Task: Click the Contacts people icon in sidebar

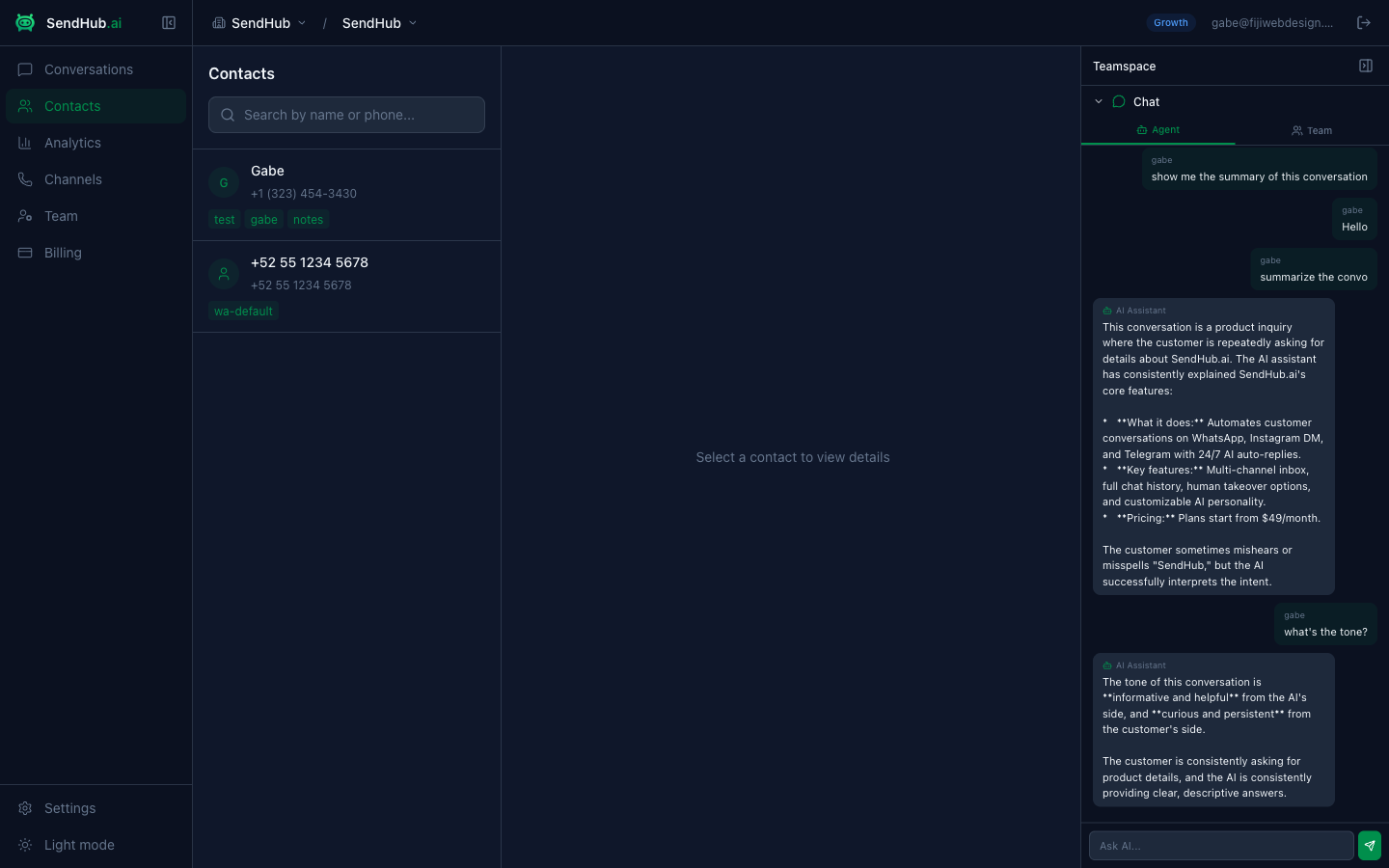Action: click(x=25, y=106)
